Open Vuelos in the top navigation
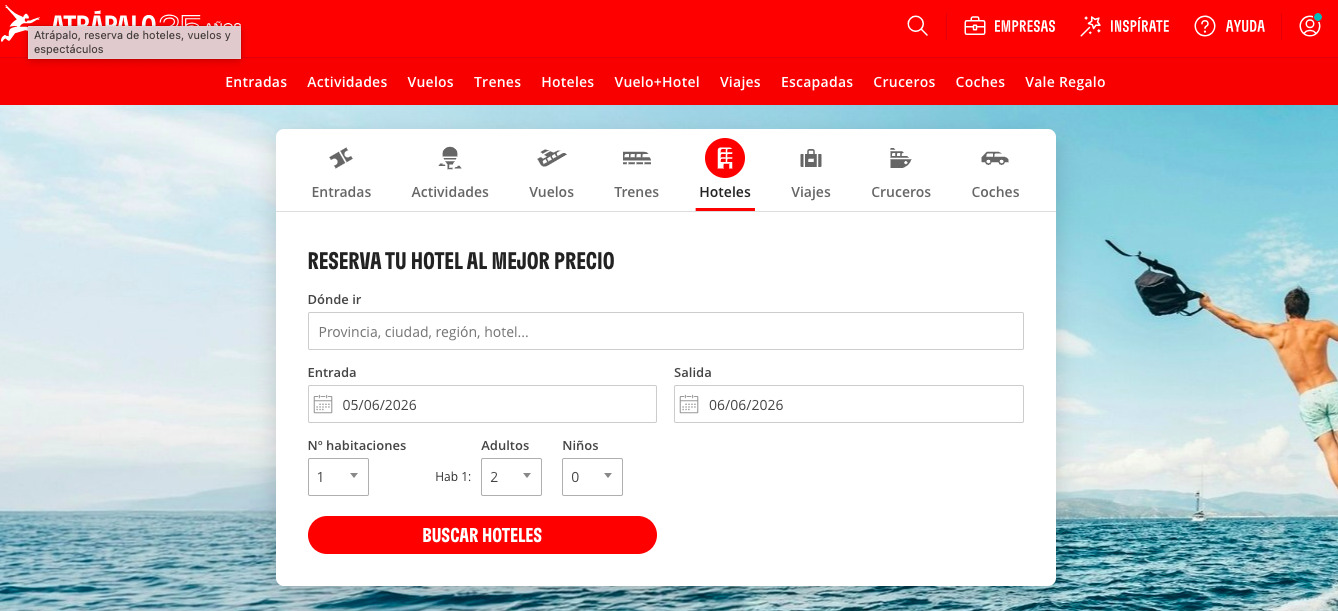This screenshot has height=611, width=1338. pos(431,82)
